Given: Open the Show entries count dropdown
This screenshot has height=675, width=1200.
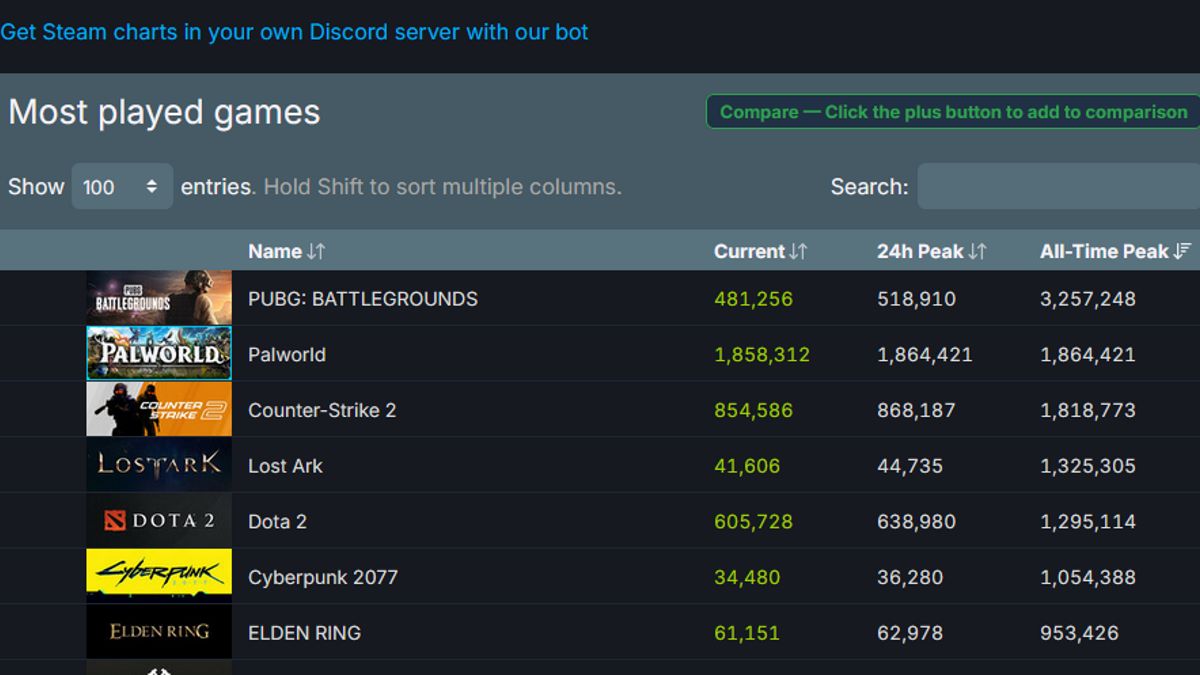Looking at the screenshot, I should pyautogui.click(x=121, y=187).
